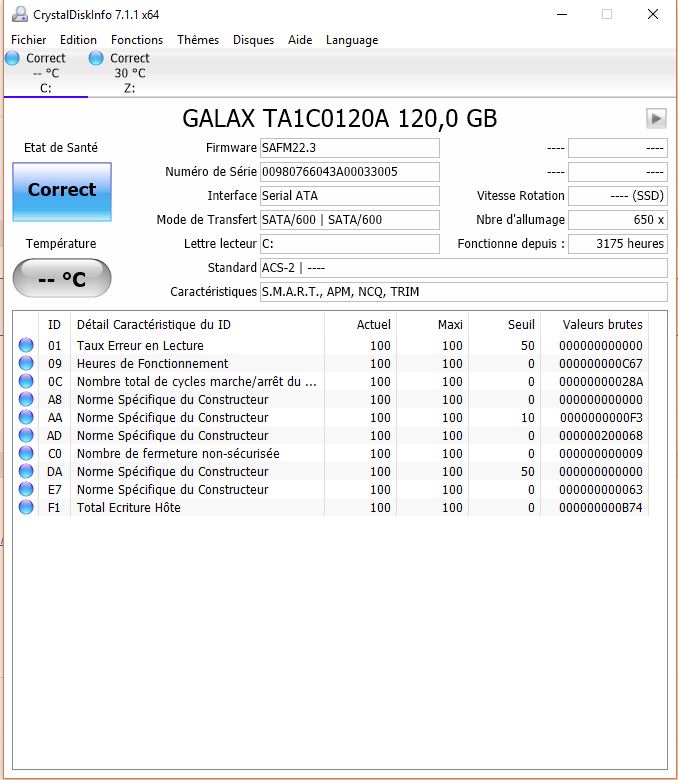Open the Language menu

pyautogui.click(x=352, y=40)
